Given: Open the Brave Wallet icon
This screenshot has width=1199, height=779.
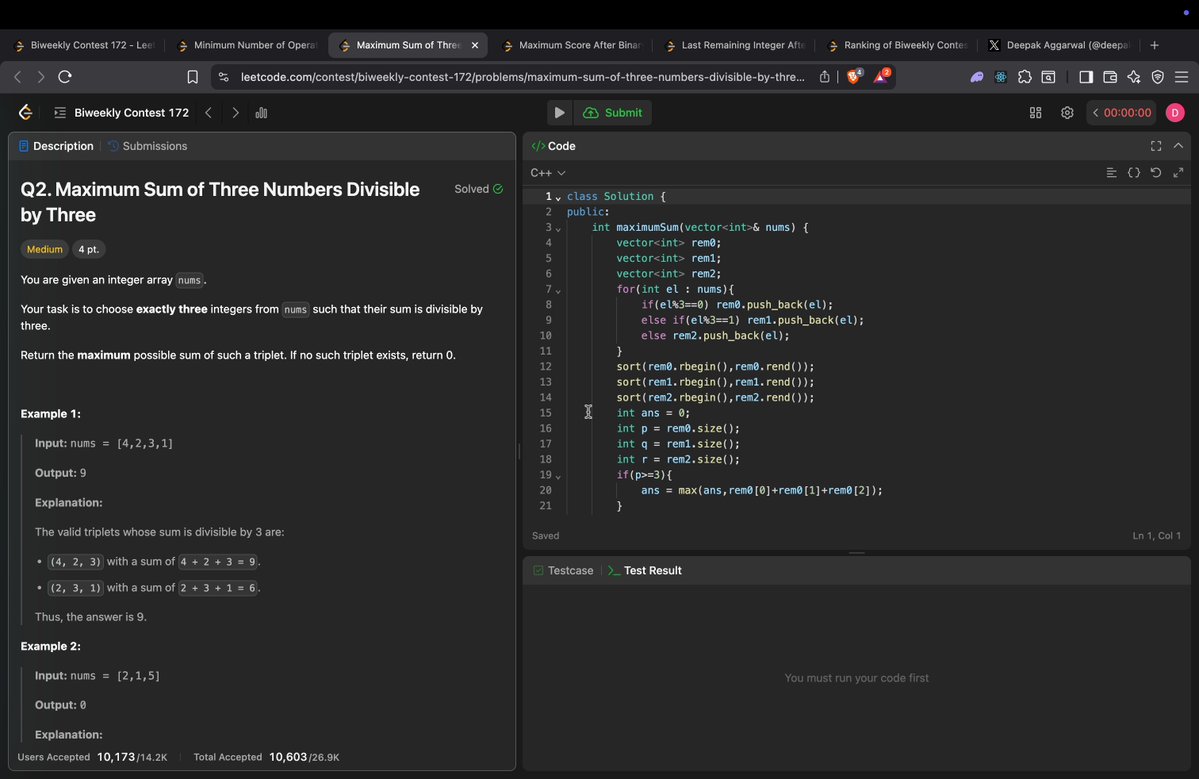Looking at the screenshot, I should tap(1110, 76).
